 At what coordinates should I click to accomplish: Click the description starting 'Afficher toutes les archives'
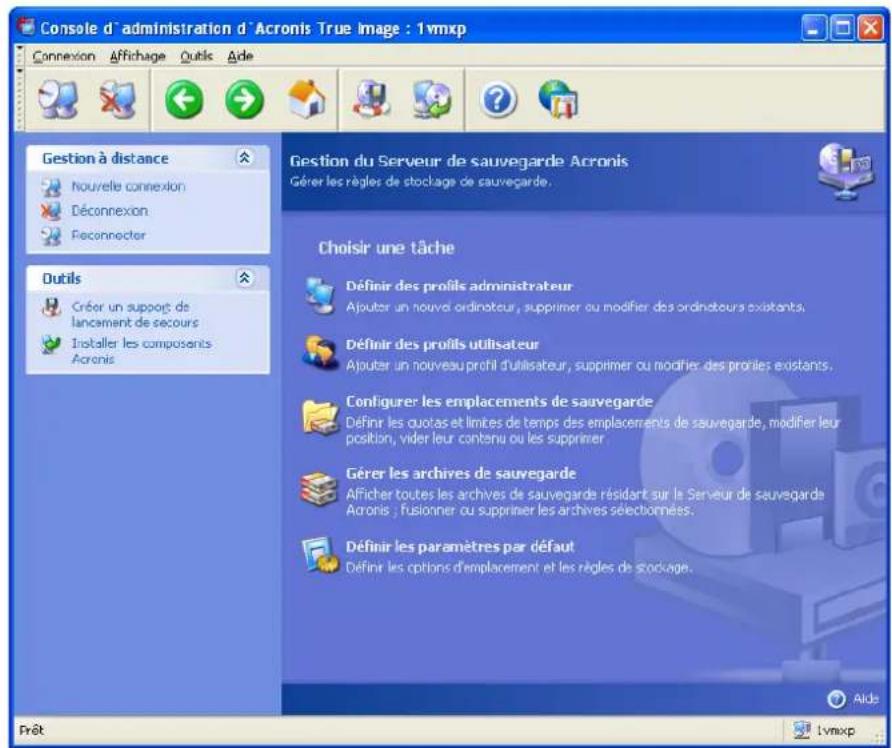[x=585, y=502]
